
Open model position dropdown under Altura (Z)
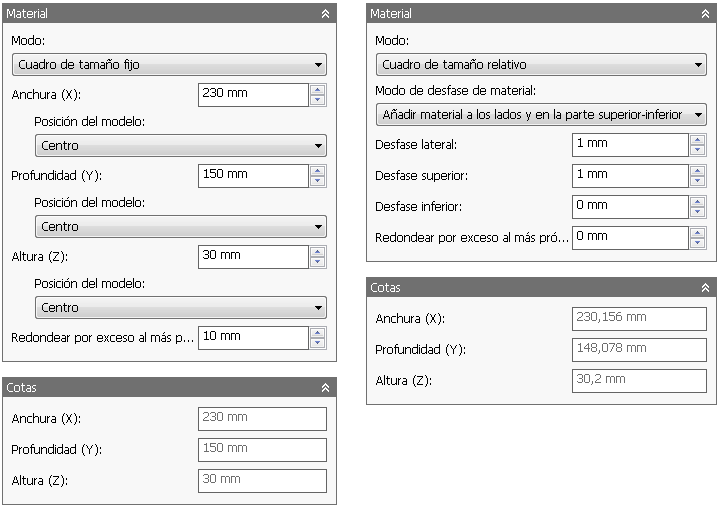[180, 308]
